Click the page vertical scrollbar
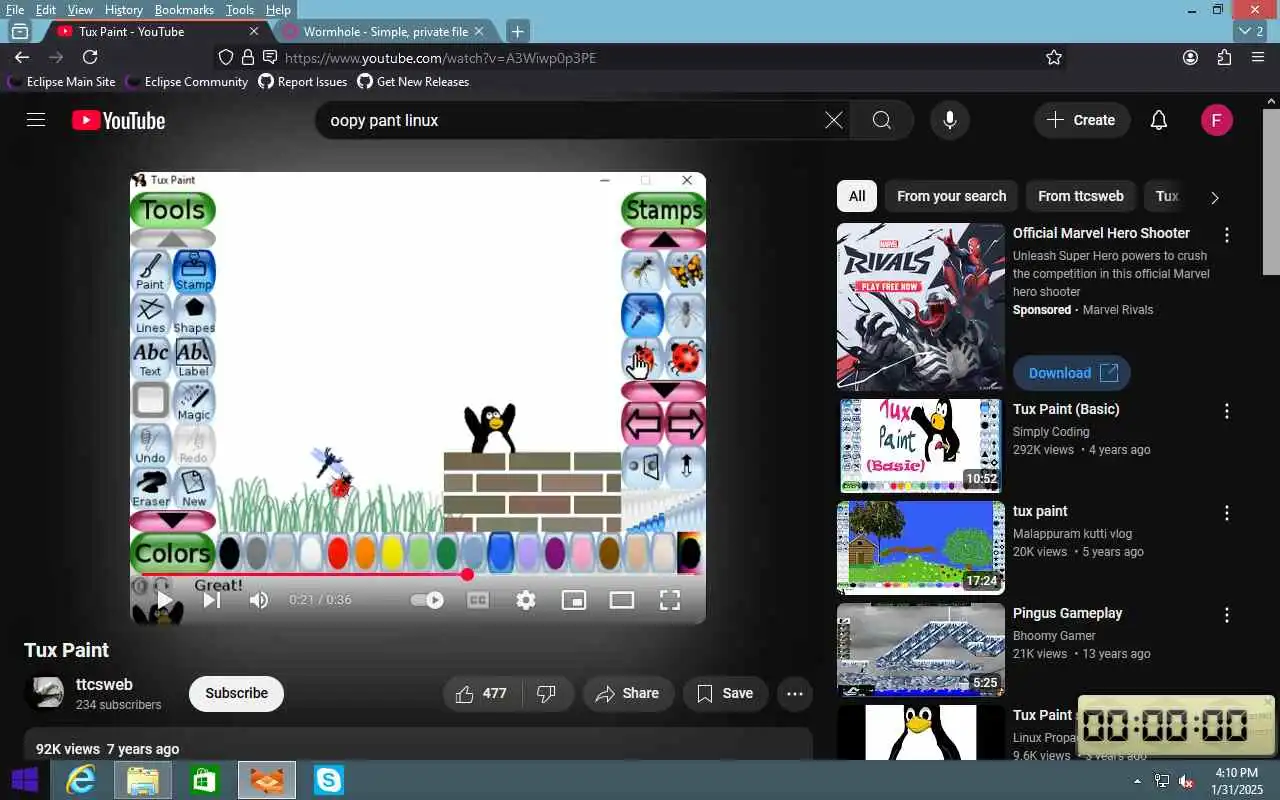1280x800 pixels. [x=1272, y=190]
